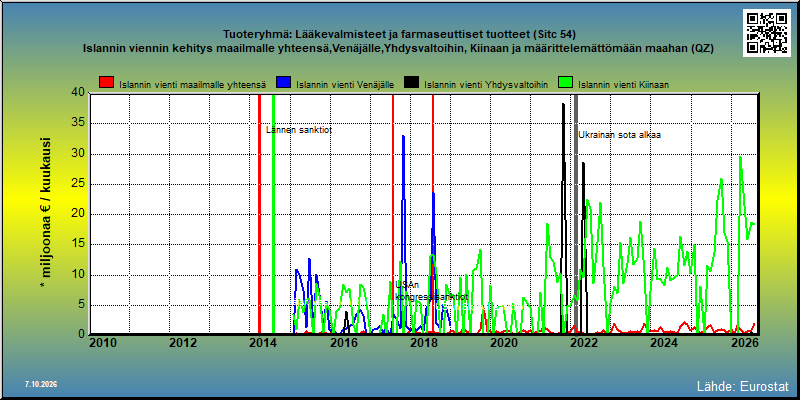Click the y-axis value 15

click(78, 244)
